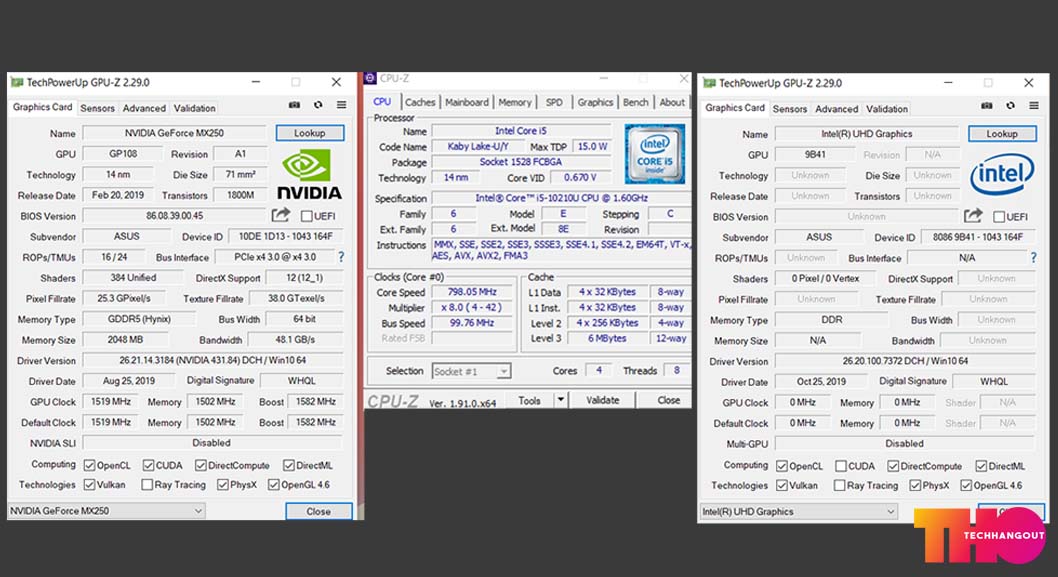The height and width of the screenshot is (577, 1058).
Task: Toggle CUDA checkbox in NVIDIA GPU-Z window
Action: coord(148,465)
